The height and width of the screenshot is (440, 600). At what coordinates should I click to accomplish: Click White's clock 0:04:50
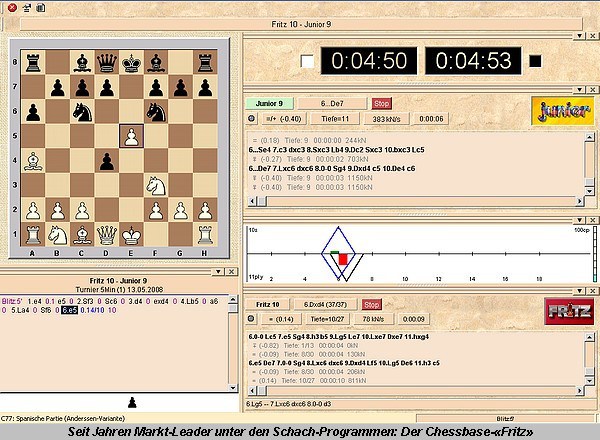pos(368,61)
